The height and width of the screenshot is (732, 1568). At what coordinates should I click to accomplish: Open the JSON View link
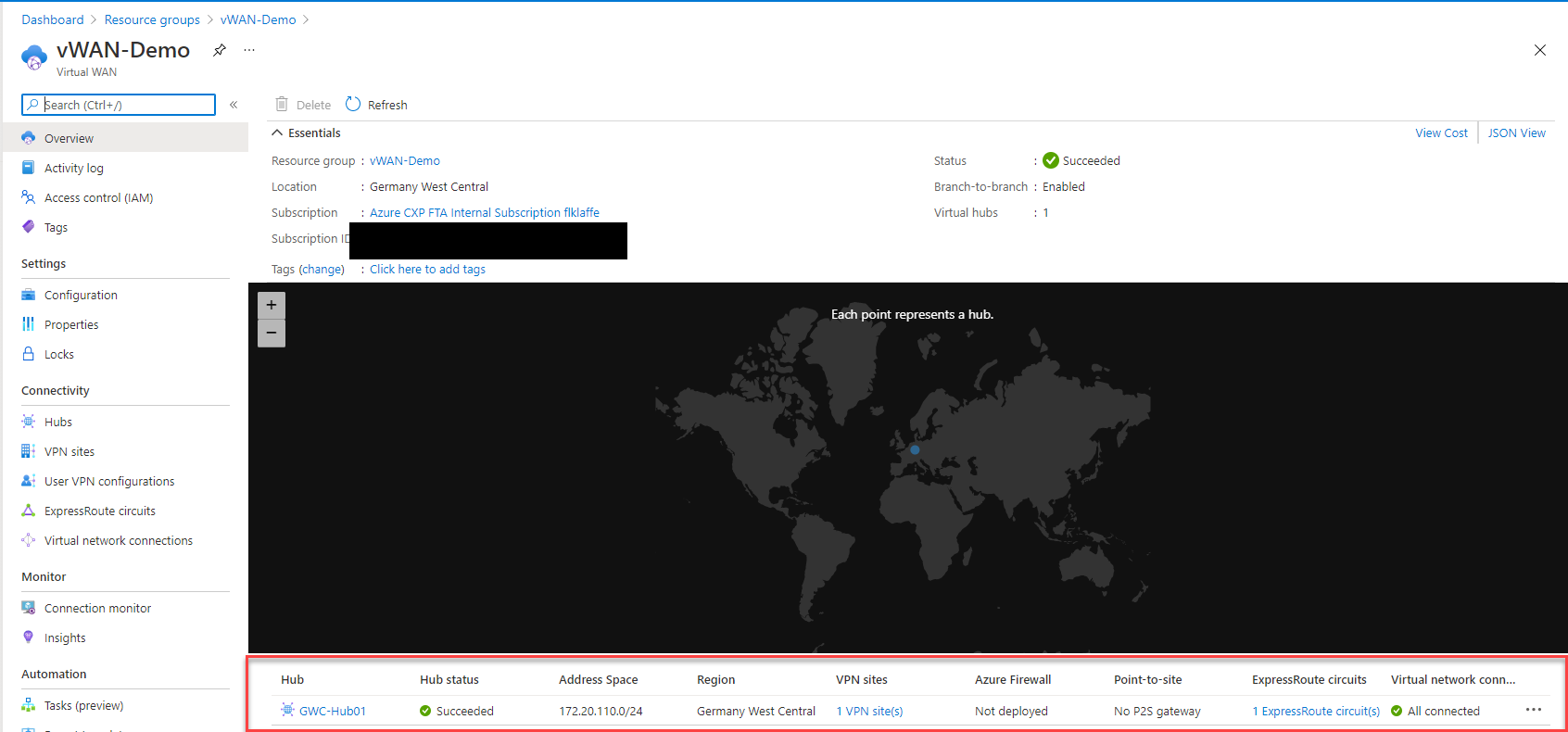(1516, 133)
